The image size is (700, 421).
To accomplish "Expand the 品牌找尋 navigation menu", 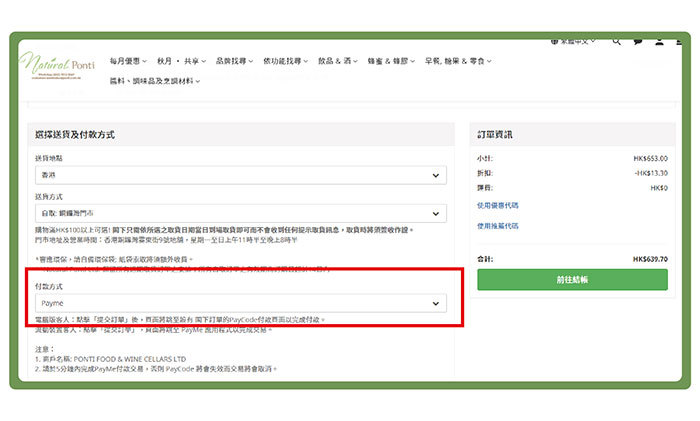I will click(x=235, y=61).
